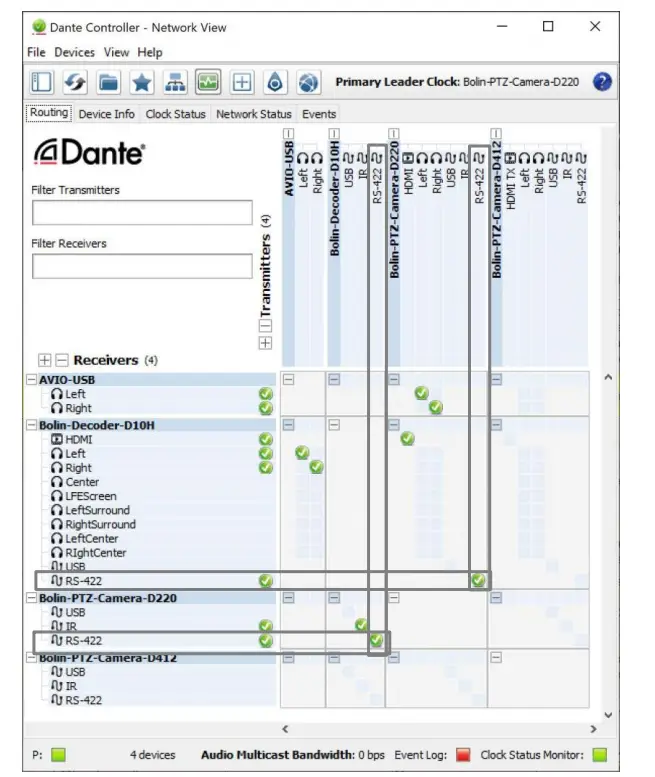The width and height of the screenshot is (655, 777).
Task: Click the vertical scrollbar down arrow
Action: click(x=608, y=715)
